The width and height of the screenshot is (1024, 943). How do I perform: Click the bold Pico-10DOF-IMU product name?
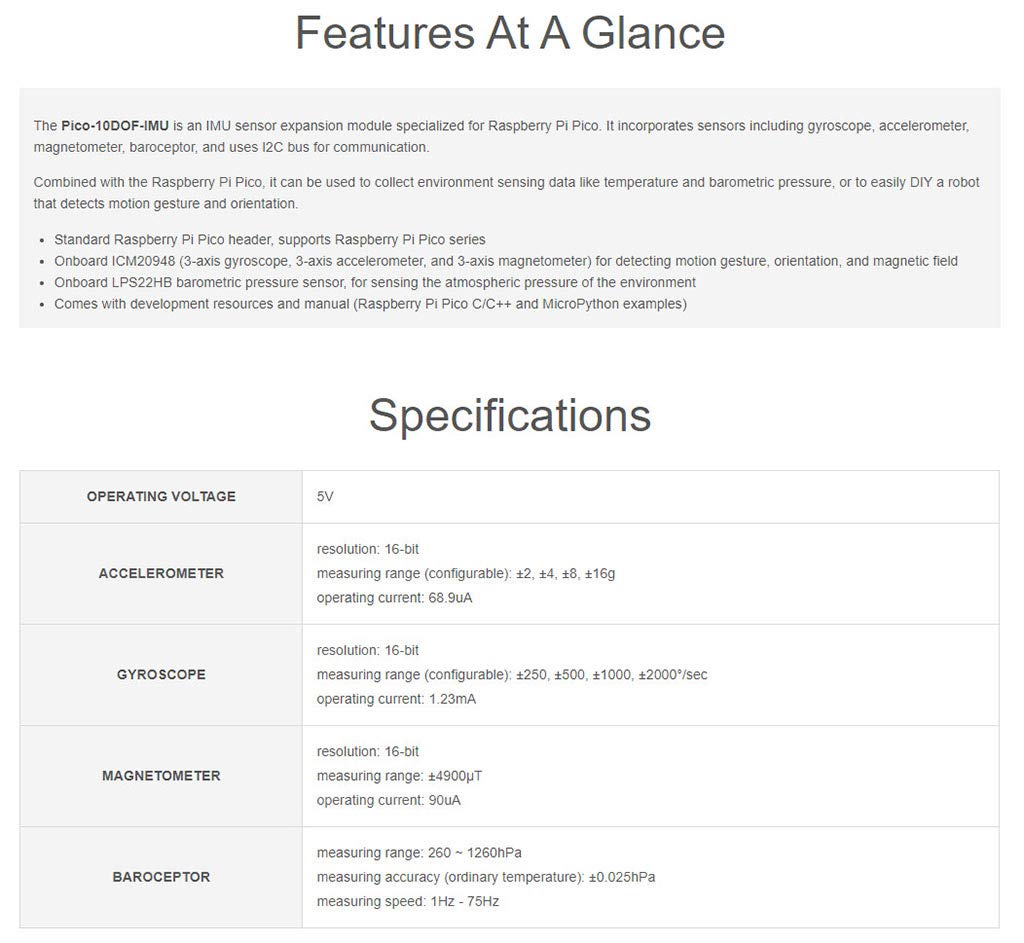(x=115, y=126)
